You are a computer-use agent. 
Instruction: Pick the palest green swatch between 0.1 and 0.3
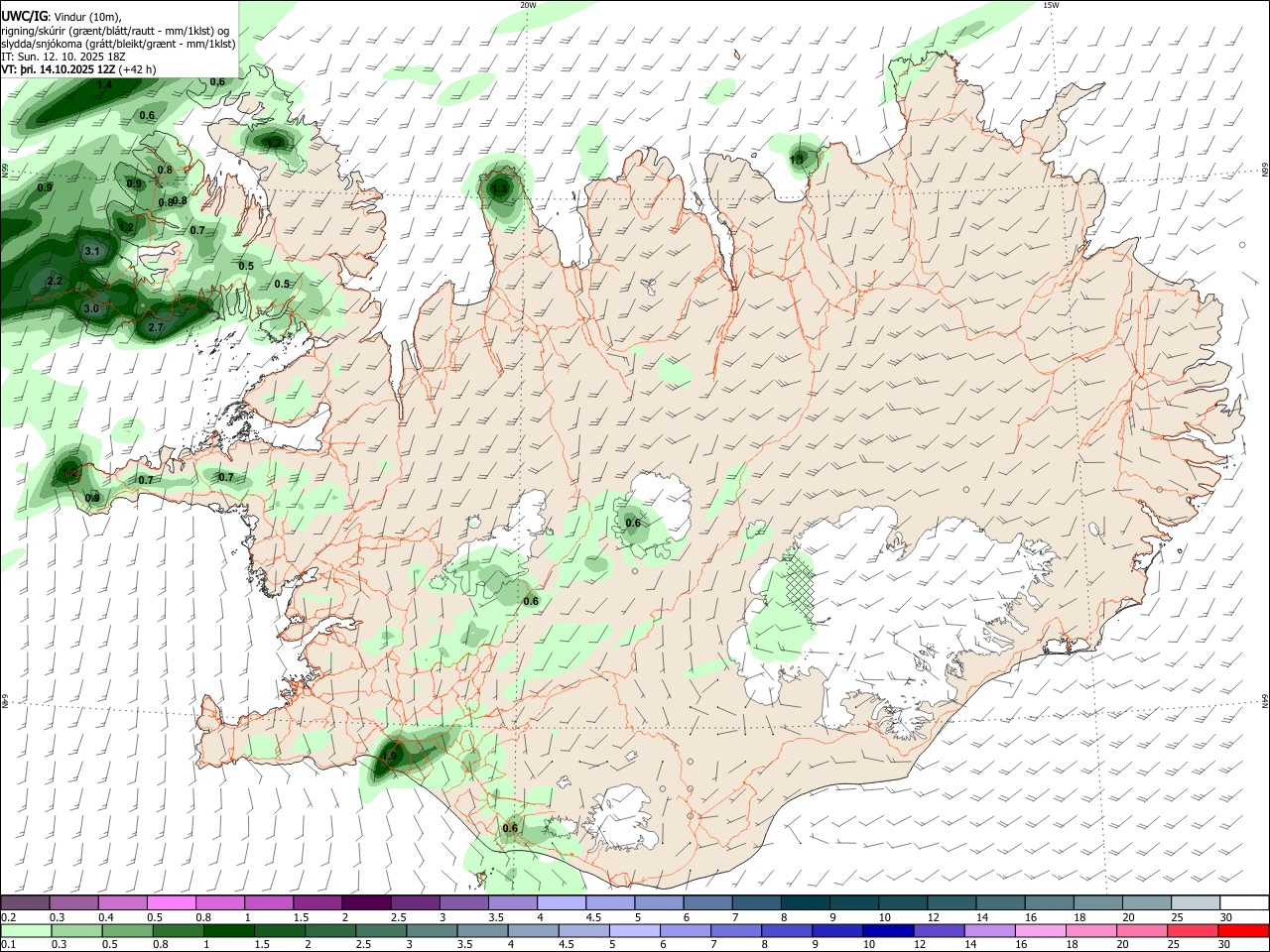coord(25,931)
